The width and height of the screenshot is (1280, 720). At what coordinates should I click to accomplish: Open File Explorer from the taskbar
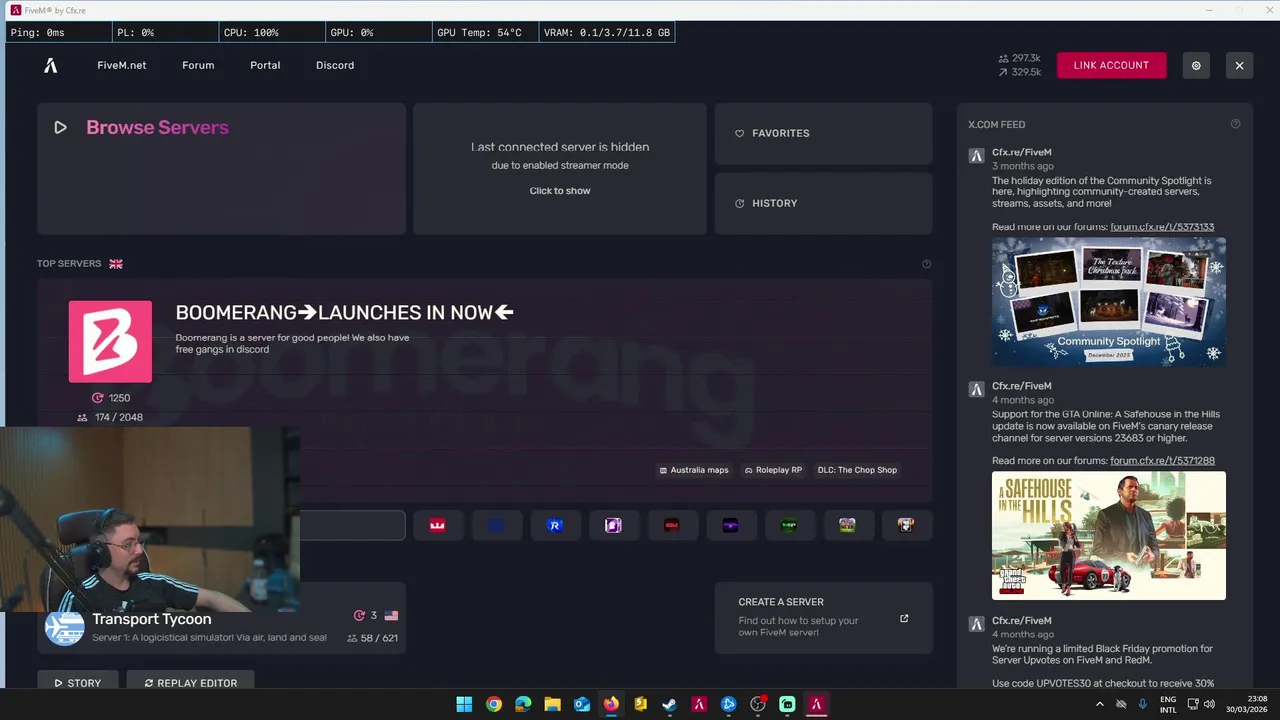(x=552, y=704)
